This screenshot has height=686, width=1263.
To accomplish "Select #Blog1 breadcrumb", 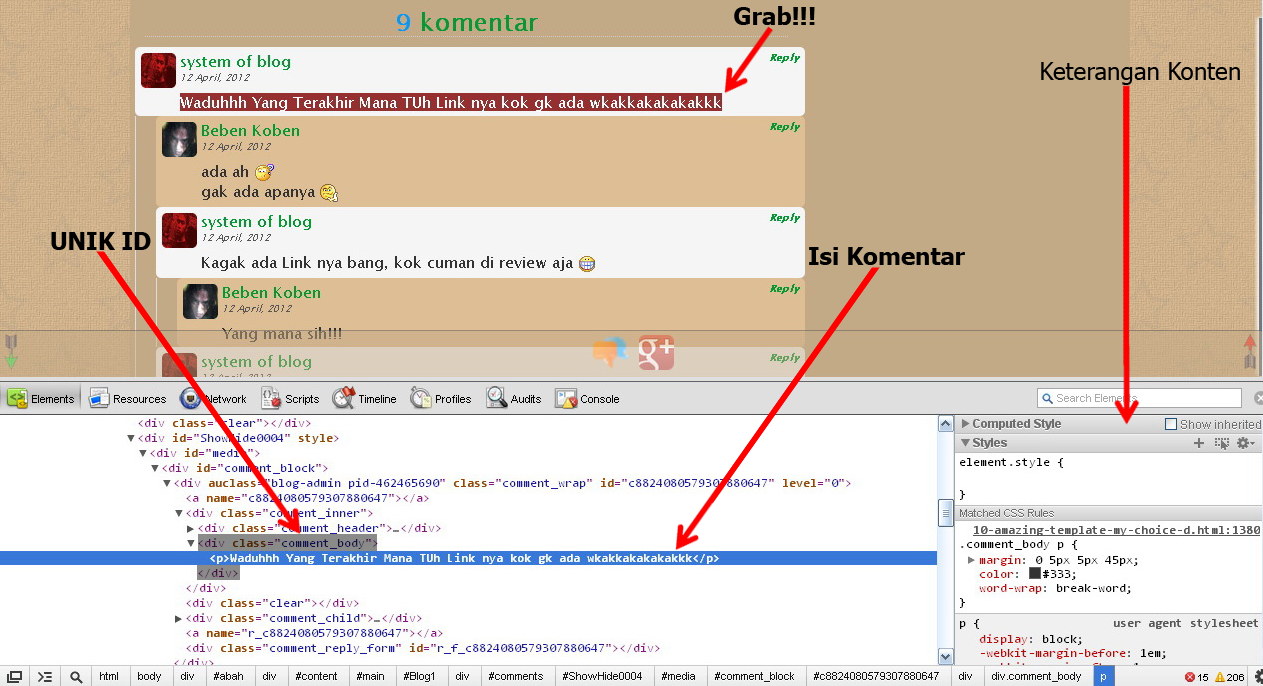I will [421, 676].
